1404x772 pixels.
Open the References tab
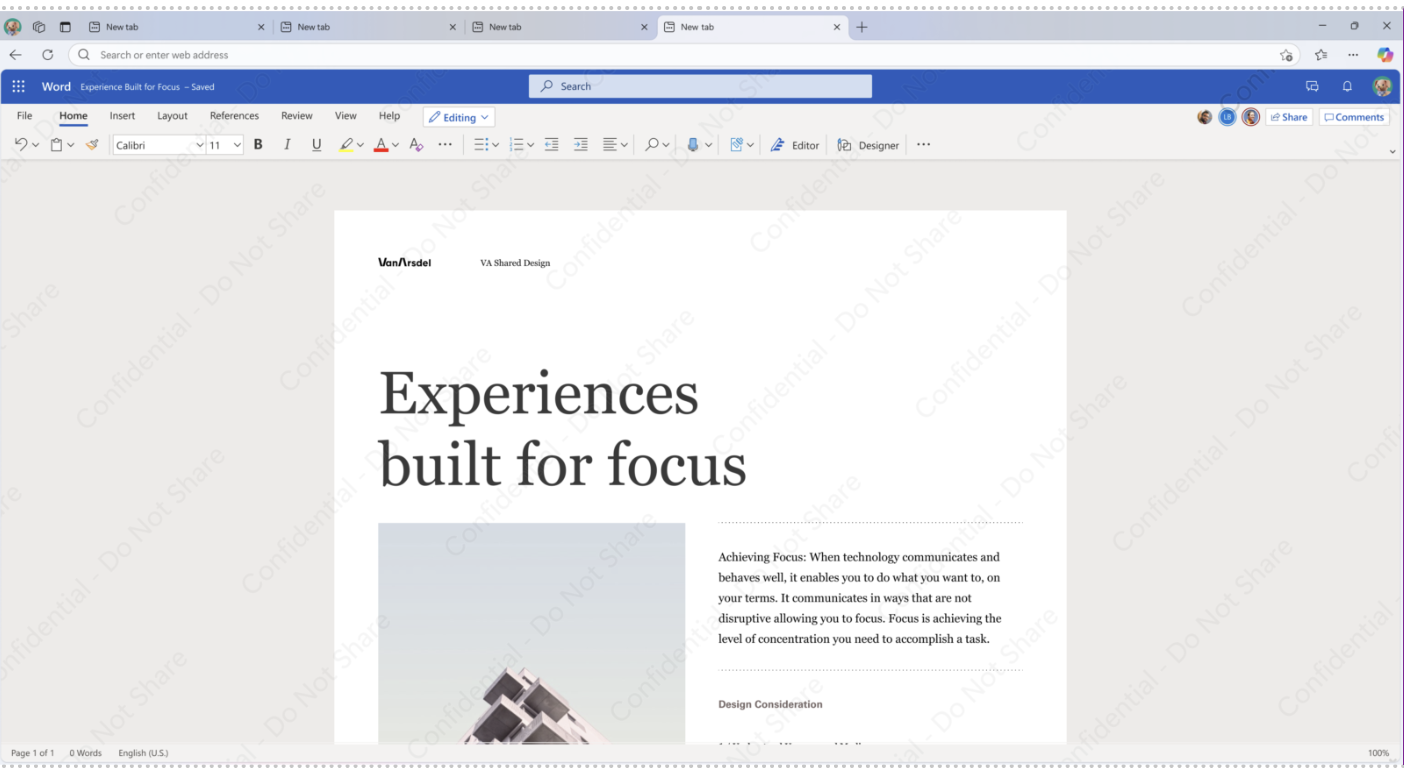click(234, 116)
